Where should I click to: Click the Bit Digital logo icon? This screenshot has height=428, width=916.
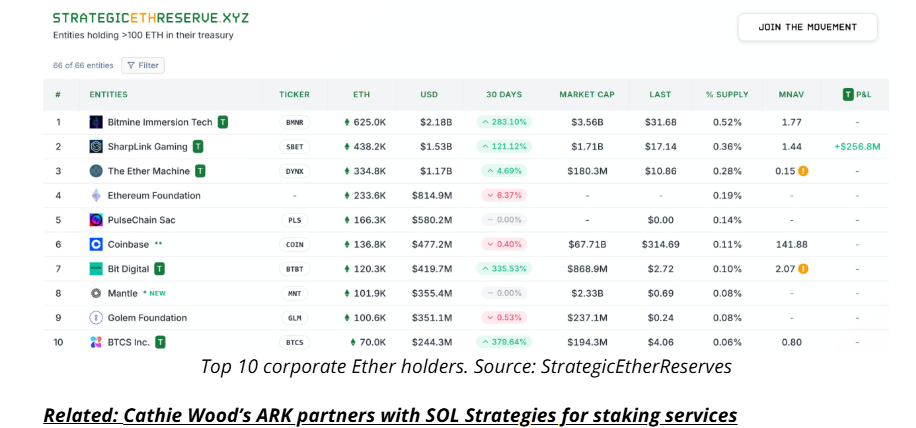[96, 269]
